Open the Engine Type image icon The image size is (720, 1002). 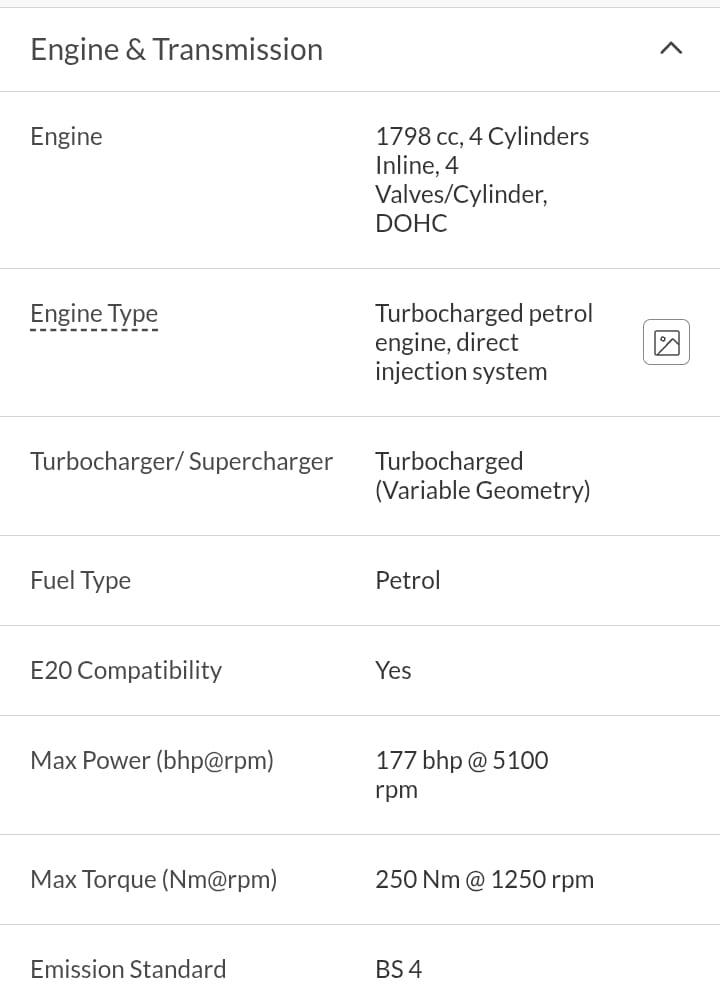coord(666,342)
